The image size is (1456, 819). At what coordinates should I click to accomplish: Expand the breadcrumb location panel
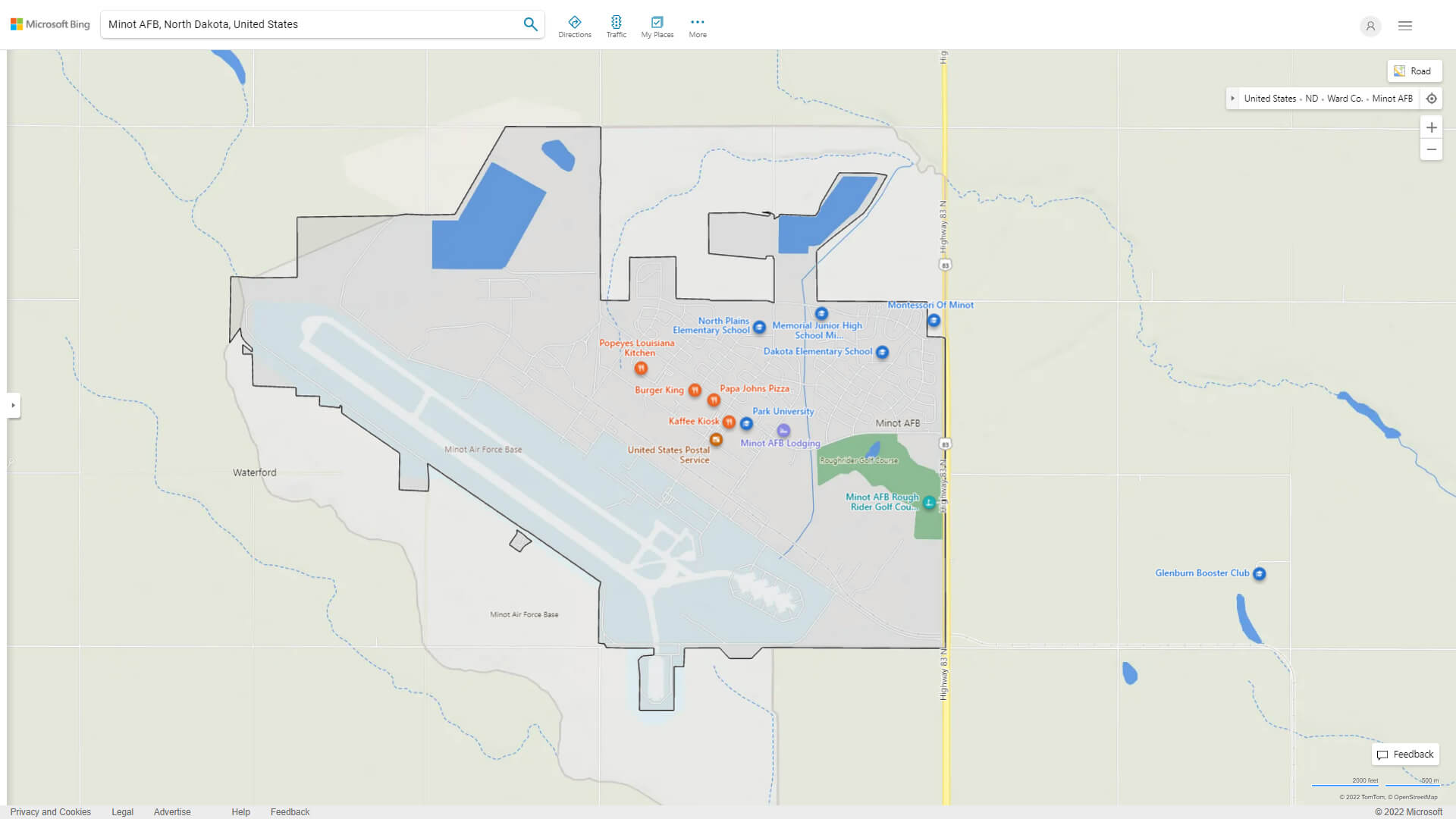click(1233, 99)
